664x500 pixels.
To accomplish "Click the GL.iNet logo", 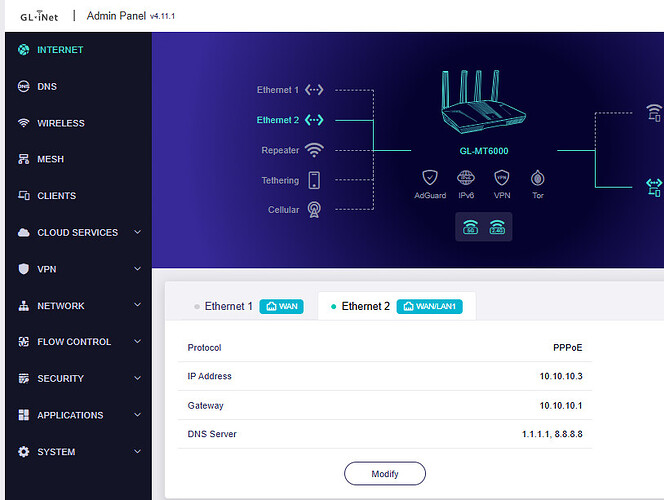I will [x=39, y=16].
